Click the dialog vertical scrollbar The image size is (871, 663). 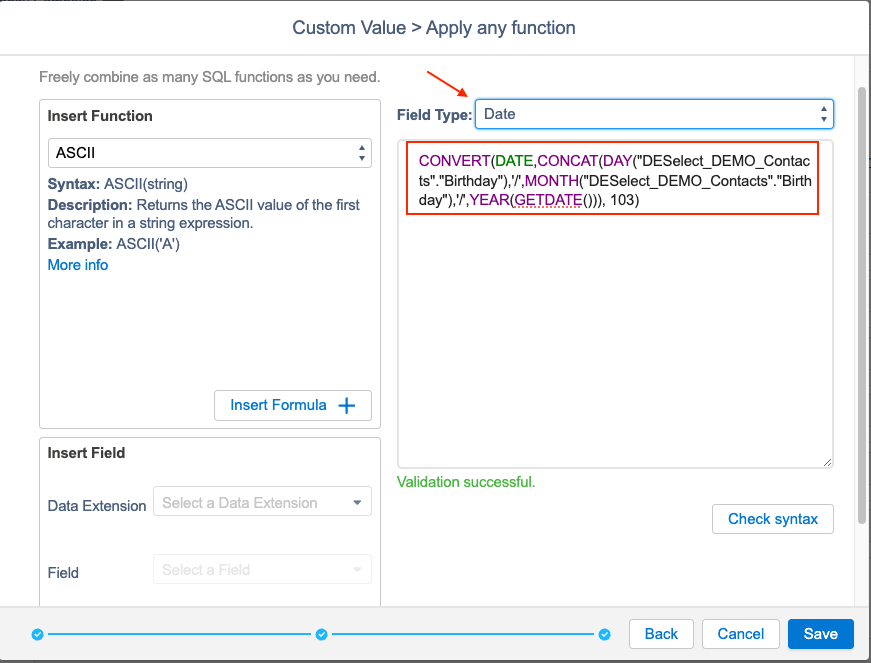[862, 305]
